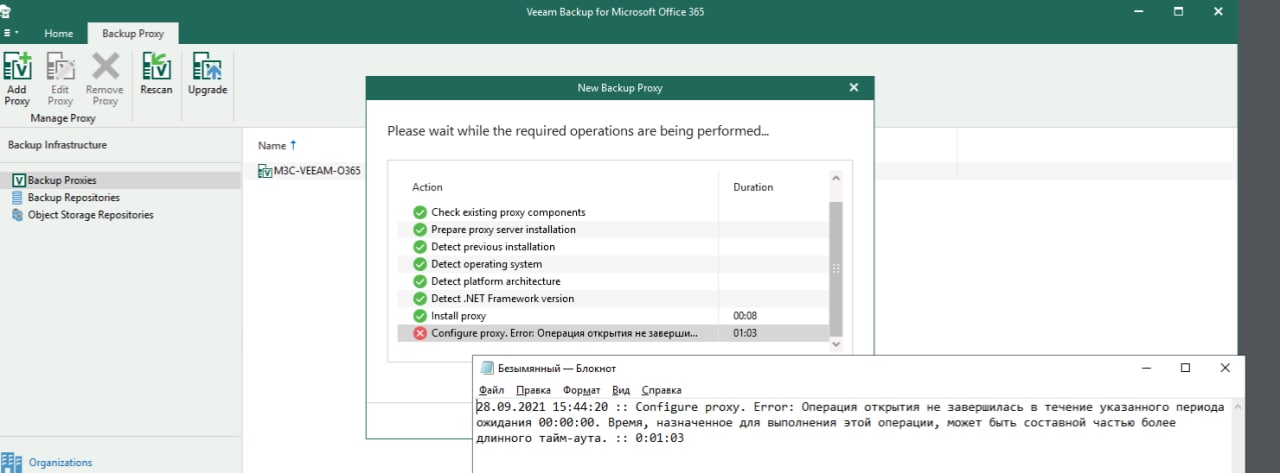The height and width of the screenshot is (473, 1280).
Task: Select Backup Proxies in the tree
Action: pyautogui.click(x=62, y=180)
